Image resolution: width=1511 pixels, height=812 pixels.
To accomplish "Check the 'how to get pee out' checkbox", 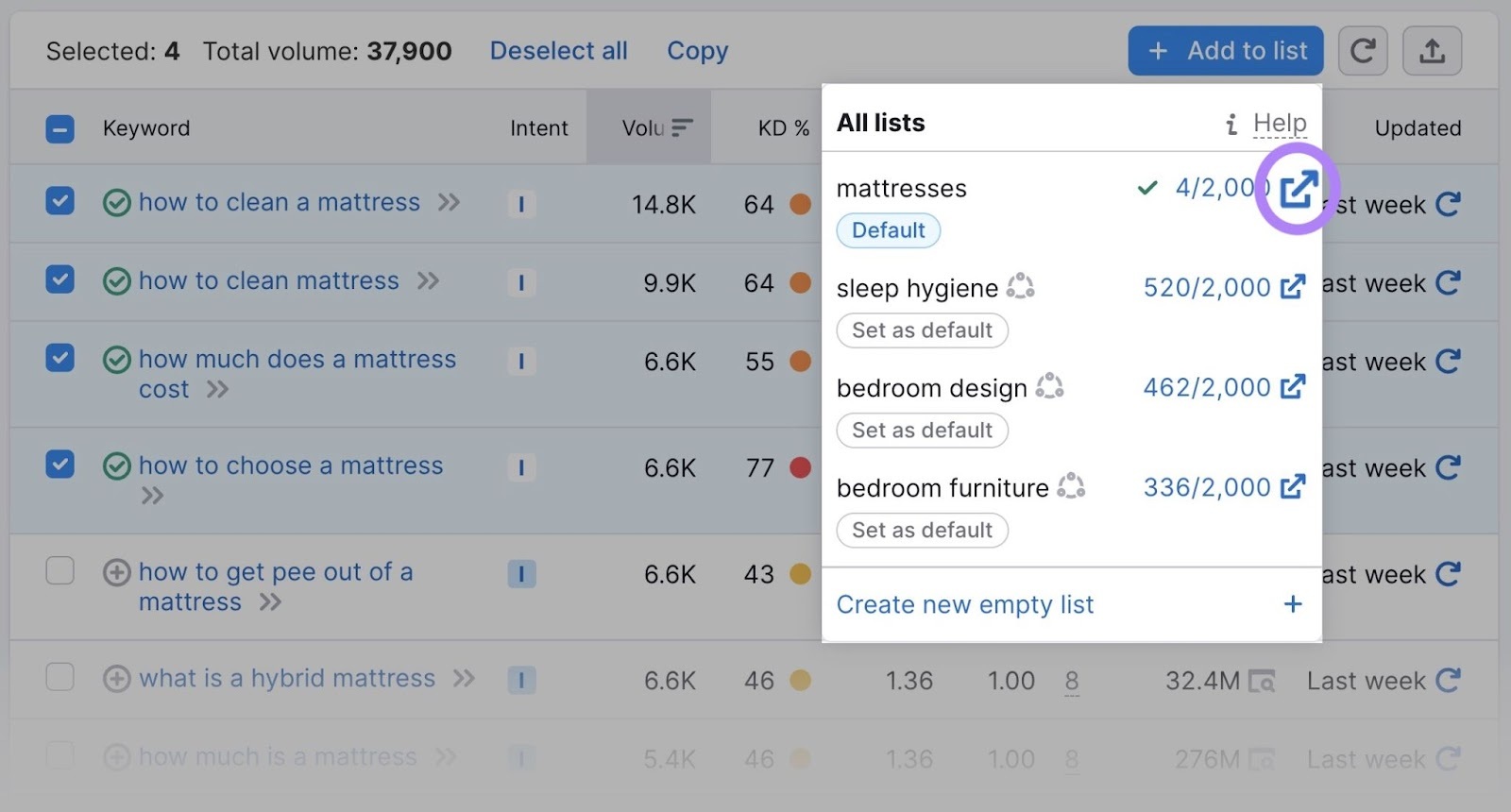I will (x=60, y=571).
